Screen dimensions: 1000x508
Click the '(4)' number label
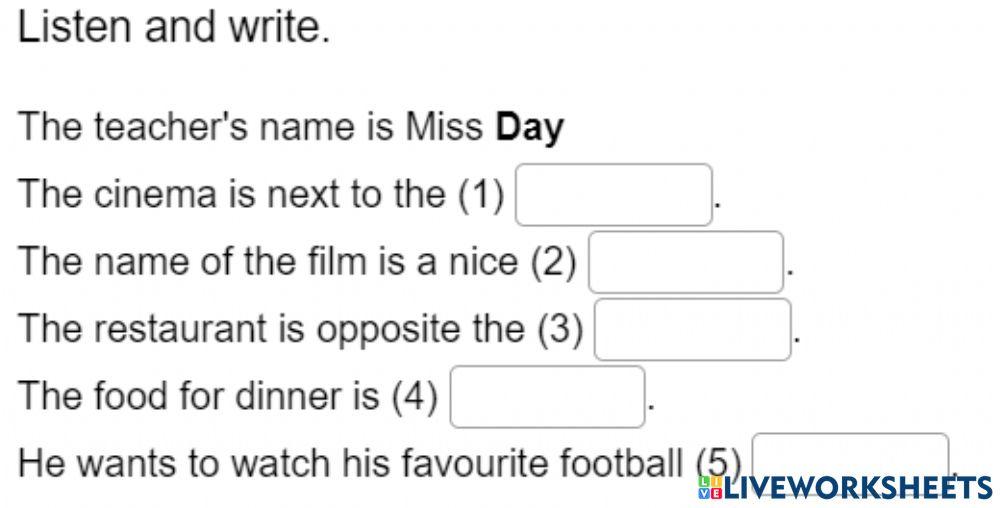pos(415,397)
